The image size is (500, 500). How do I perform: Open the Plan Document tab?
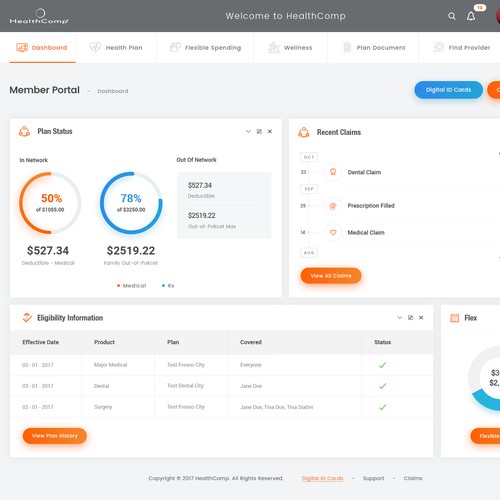pos(373,47)
